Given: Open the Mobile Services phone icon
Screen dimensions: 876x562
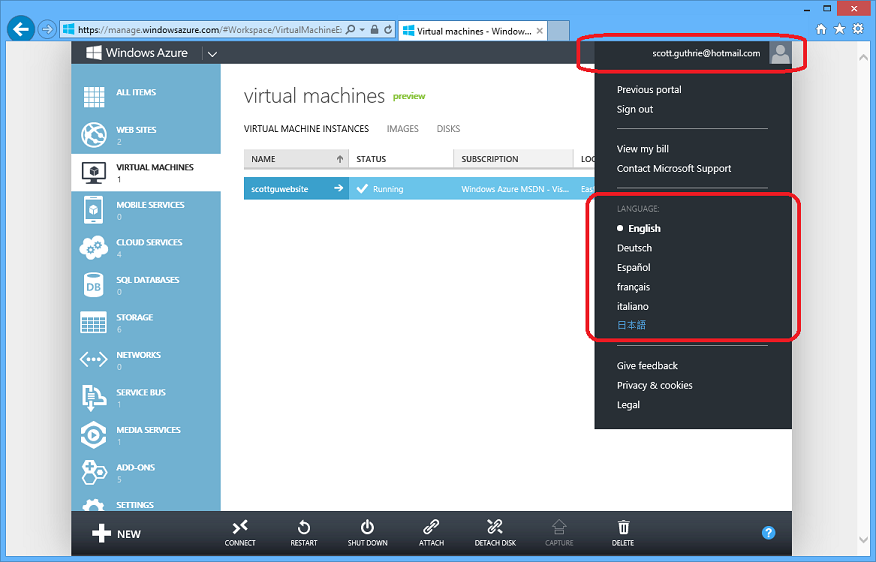Looking at the screenshot, I should click(x=94, y=209).
